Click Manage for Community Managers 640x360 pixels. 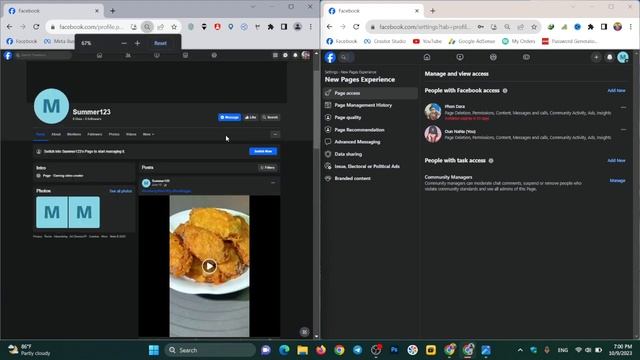pyautogui.click(x=617, y=180)
